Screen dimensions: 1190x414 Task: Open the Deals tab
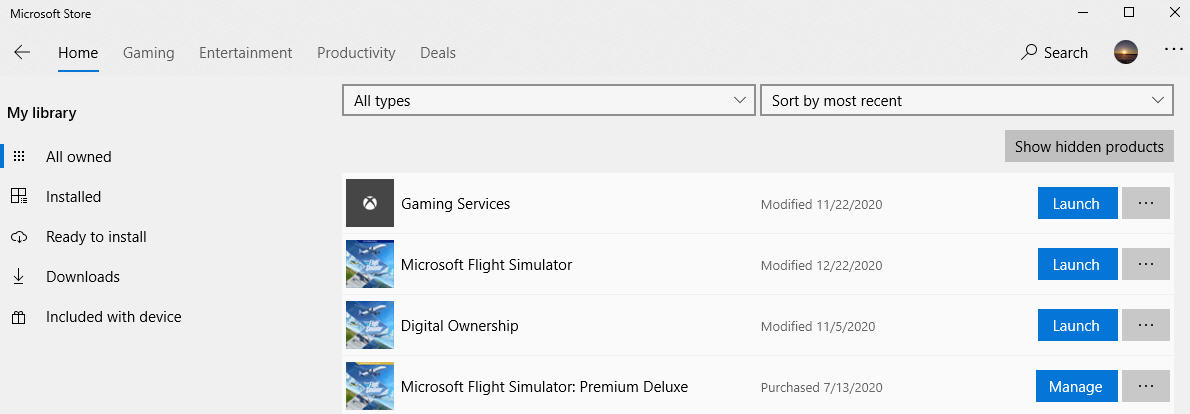click(x=438, y=52)
